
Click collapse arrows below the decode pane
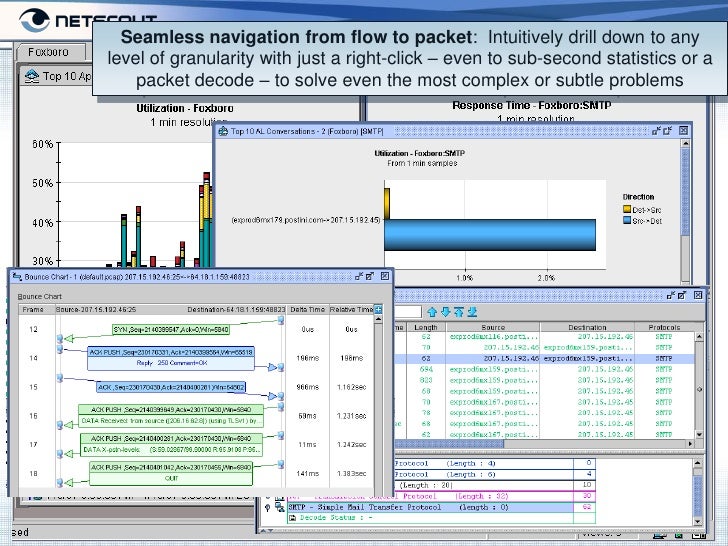click(265, 530)
